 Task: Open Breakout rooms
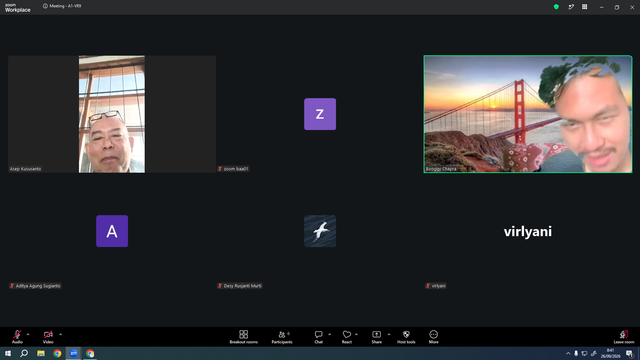243,337
